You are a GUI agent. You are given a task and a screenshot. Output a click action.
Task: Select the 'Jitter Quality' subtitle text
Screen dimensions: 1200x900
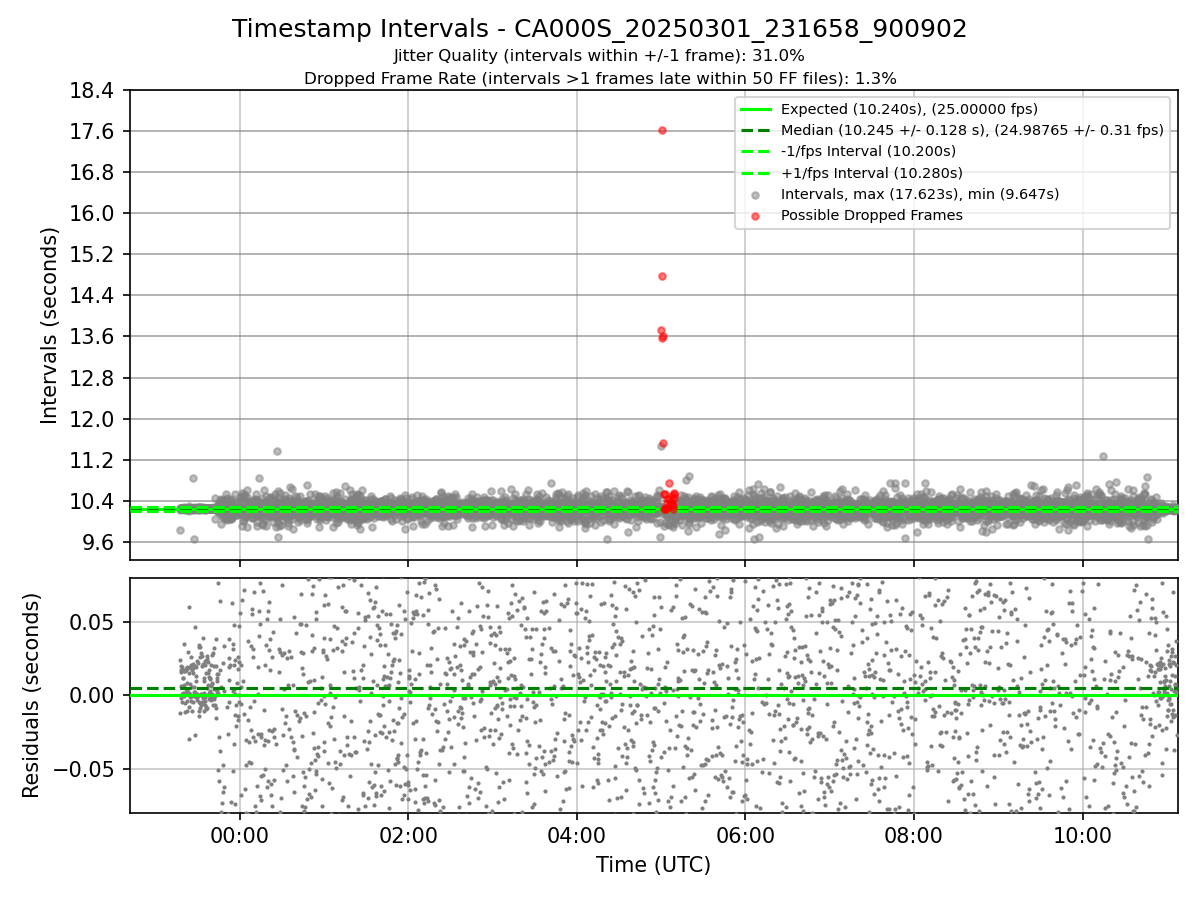click(x=600, y=56)
